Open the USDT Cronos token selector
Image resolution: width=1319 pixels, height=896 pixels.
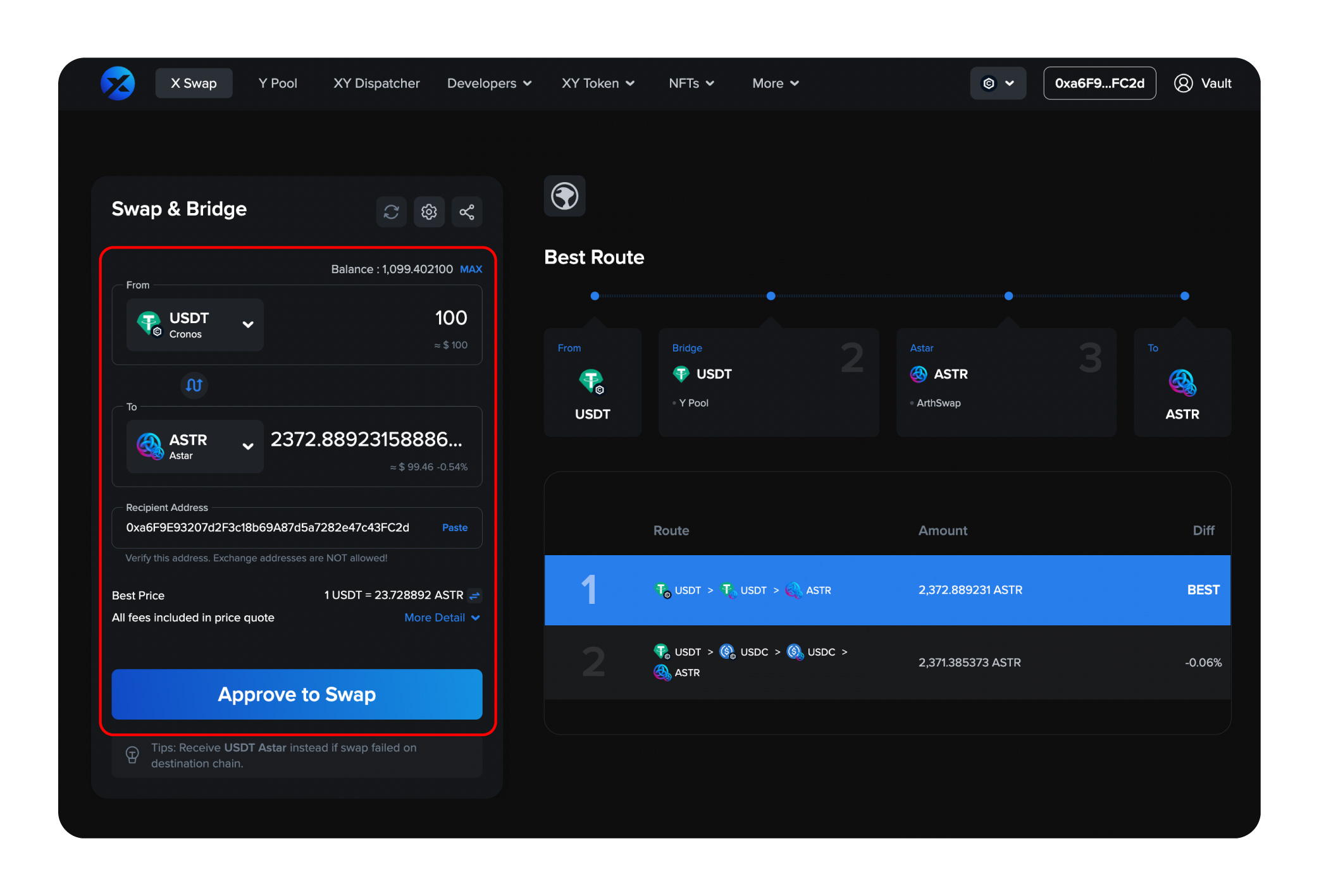point(194,324)
